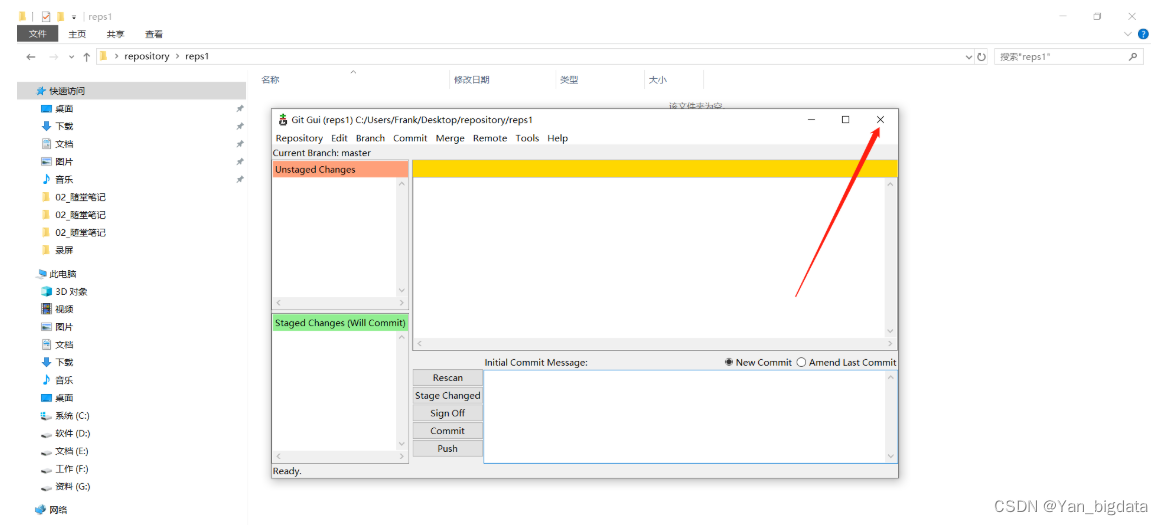Unpin 桌面 using its pin icon

[x=240, y=108]
